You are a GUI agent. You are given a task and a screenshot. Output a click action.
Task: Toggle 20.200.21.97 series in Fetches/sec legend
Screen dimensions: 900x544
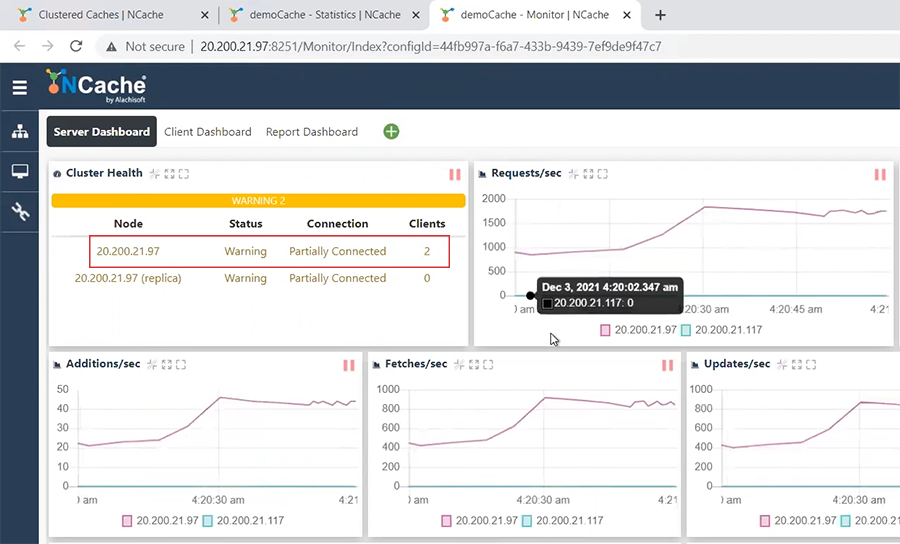479,520
